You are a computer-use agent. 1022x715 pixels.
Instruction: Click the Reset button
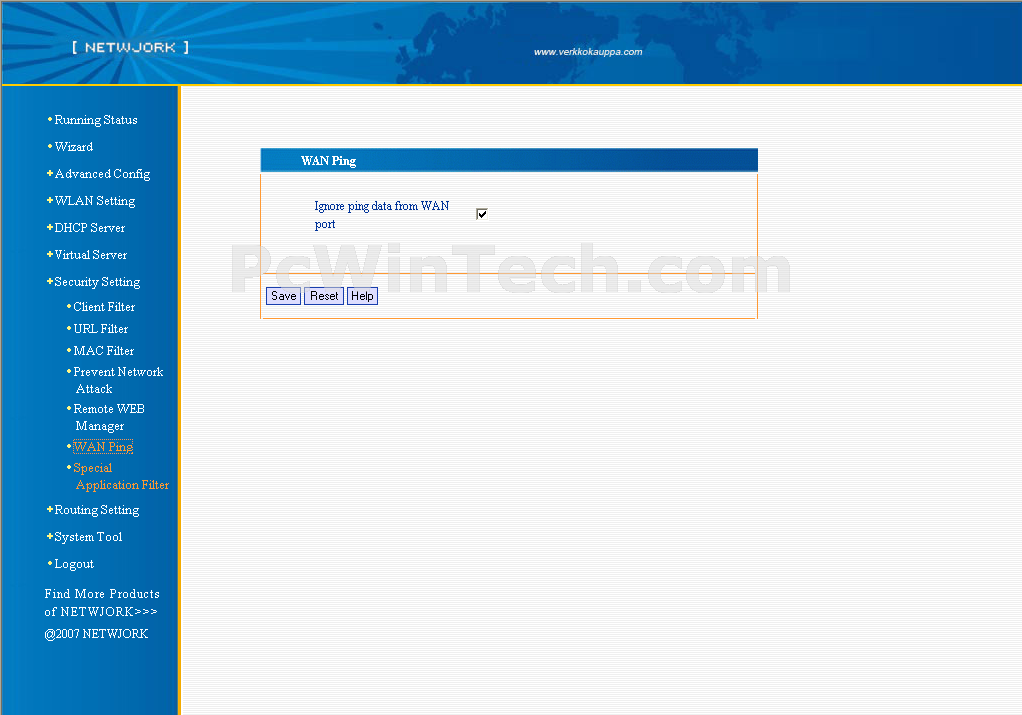pos(324,296)
